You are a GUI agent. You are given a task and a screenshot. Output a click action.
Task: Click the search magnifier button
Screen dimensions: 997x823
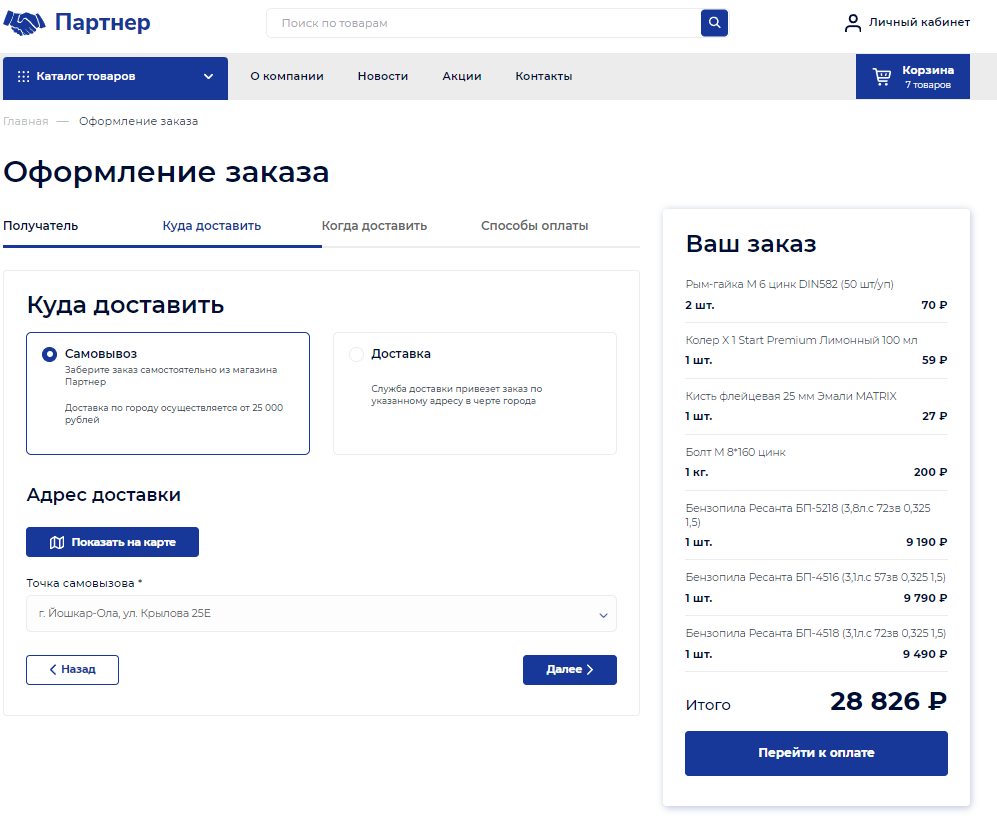click(x=714, y=22)
